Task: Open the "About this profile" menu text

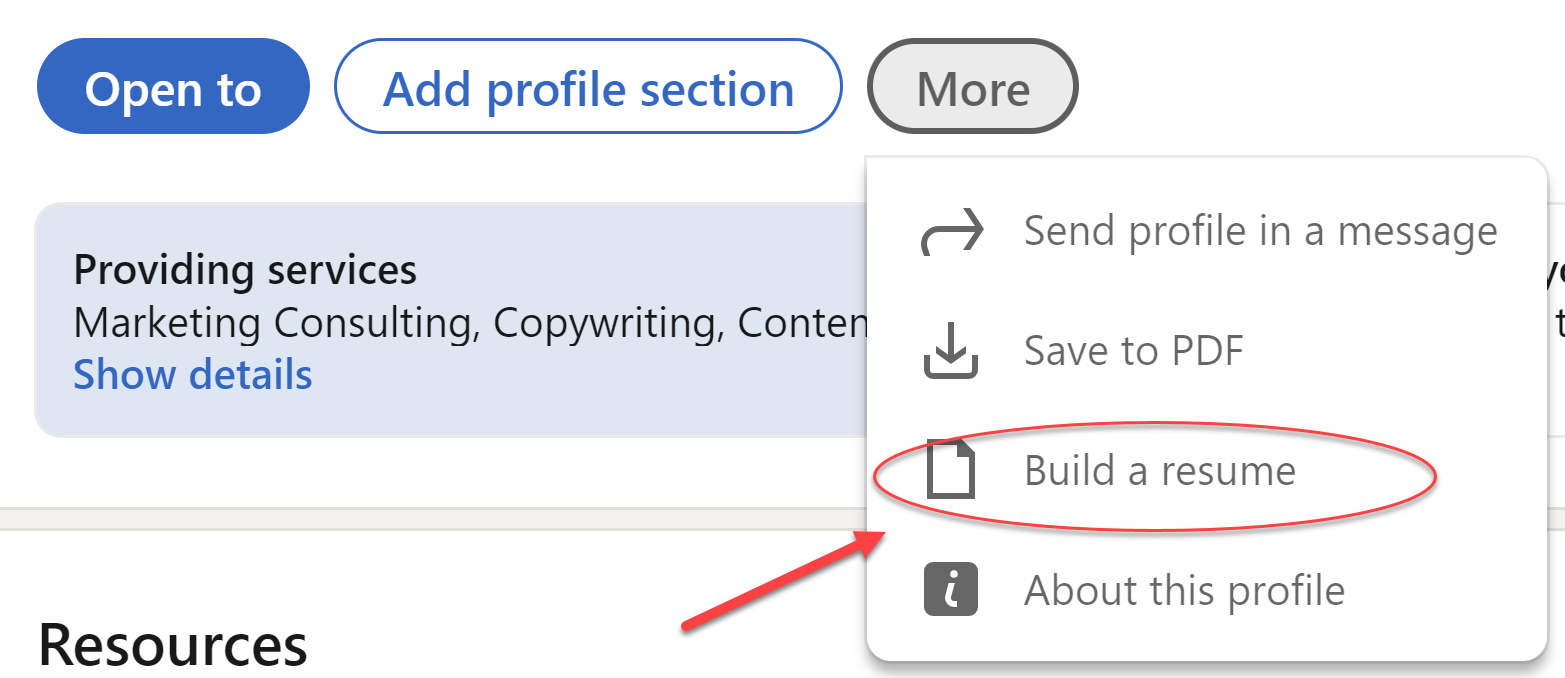Action: (1184, 590)
